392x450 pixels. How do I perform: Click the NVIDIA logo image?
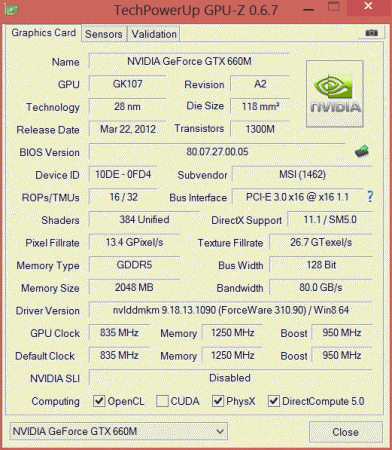click(x=335, y=94)
